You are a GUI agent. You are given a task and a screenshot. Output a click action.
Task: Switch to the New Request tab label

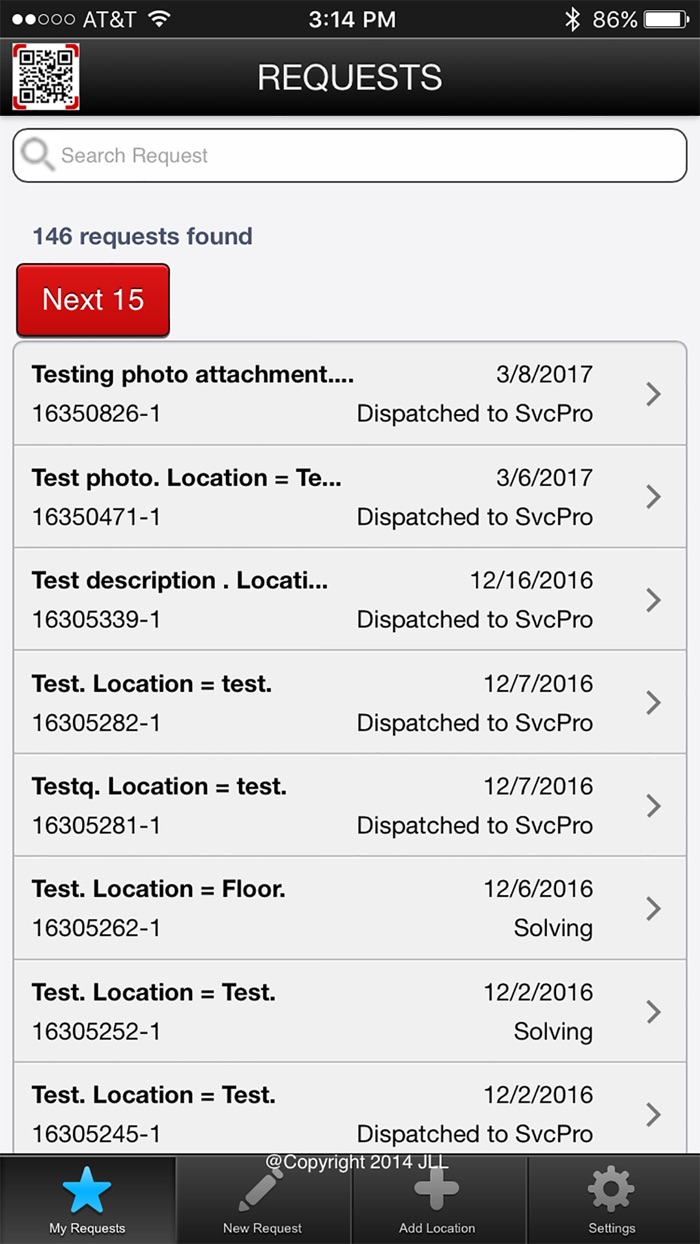point(262,1228)
